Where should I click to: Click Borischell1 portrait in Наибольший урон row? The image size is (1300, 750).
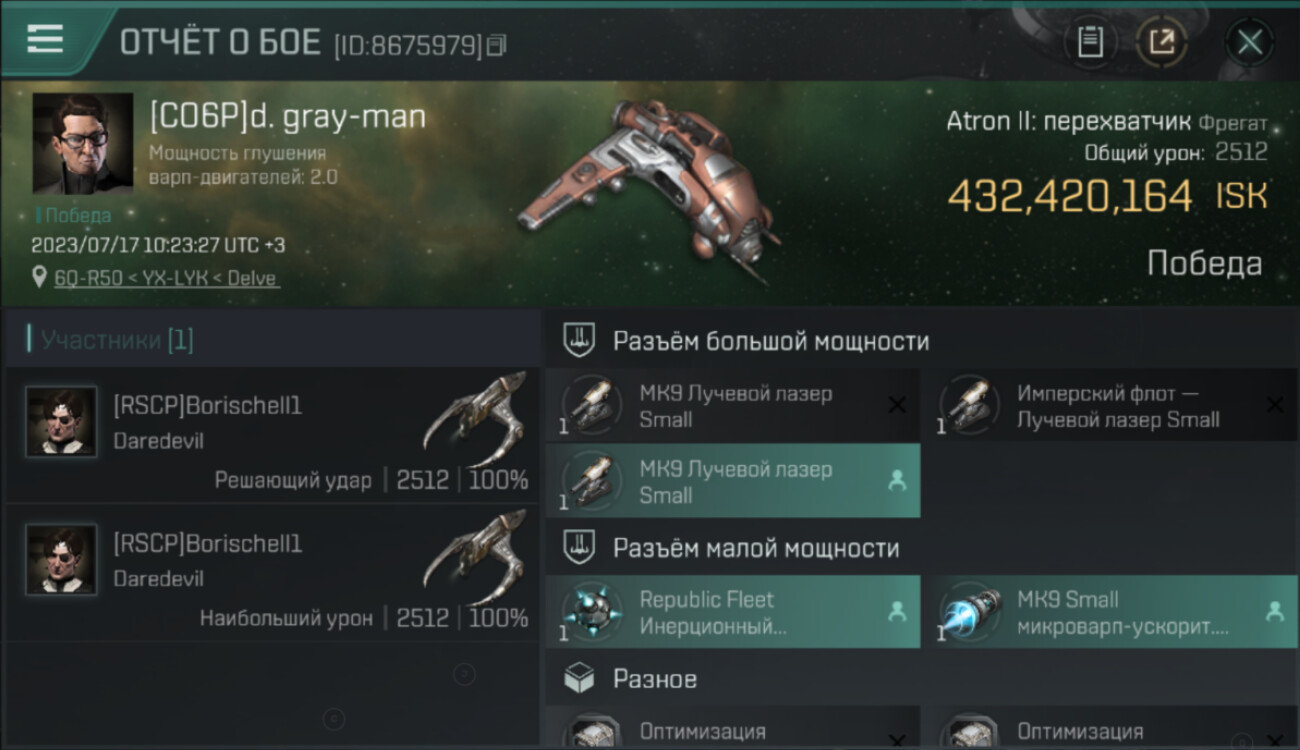pyautogui.click(x=62, y=560)
